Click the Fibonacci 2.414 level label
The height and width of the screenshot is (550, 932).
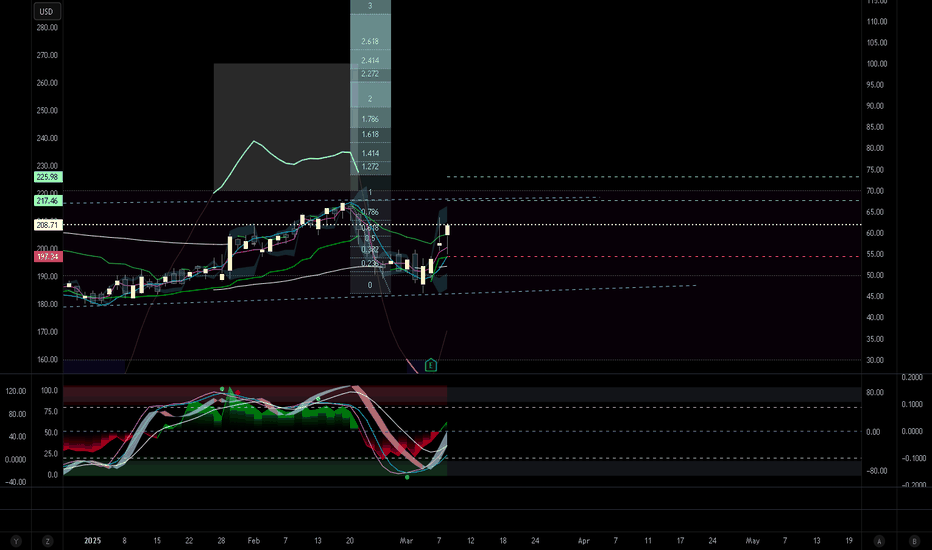[x=370, y=61]
